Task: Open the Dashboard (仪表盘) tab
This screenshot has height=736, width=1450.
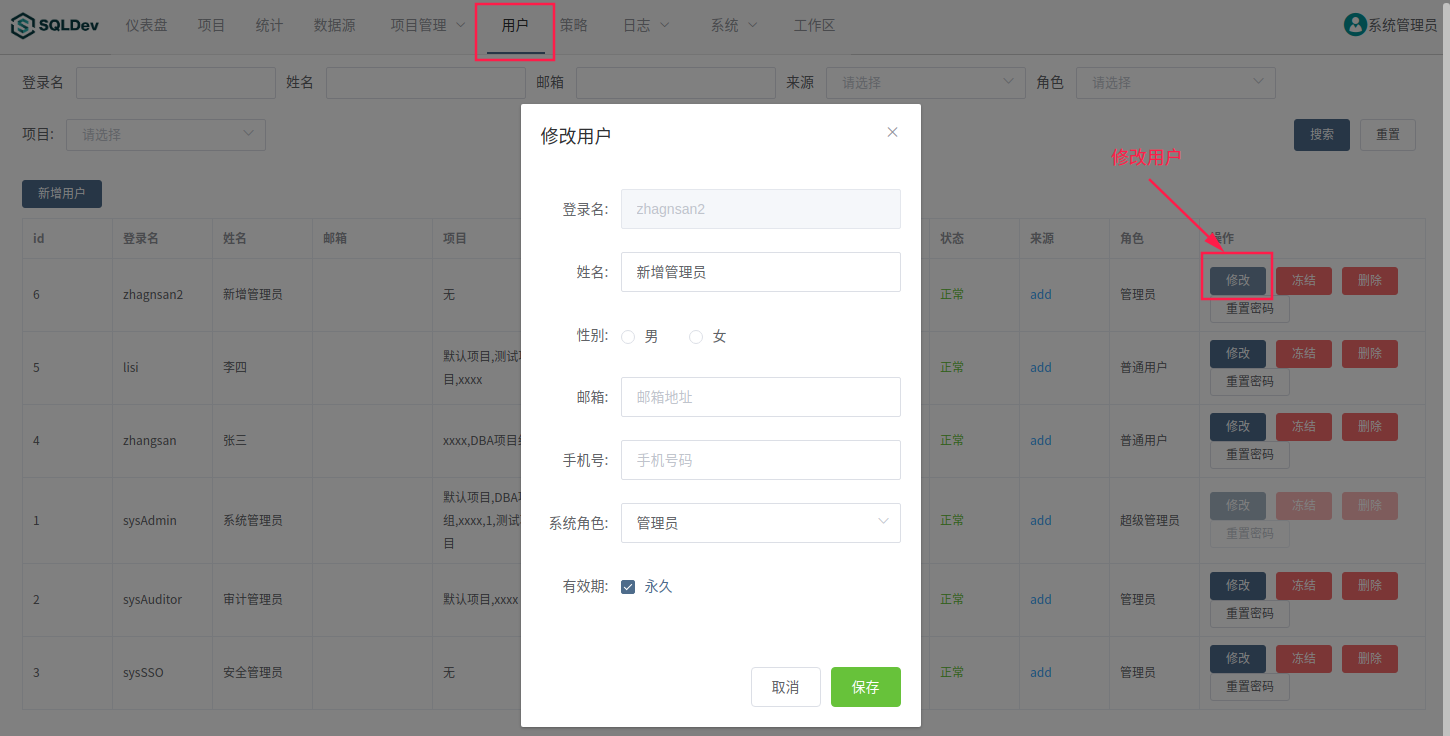Action: pos(145,26)
